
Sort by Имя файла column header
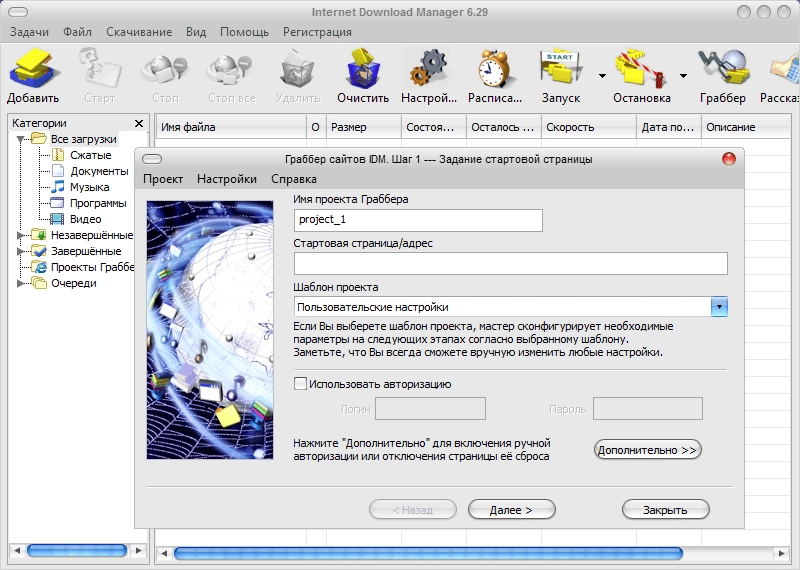tap(231, 127)
